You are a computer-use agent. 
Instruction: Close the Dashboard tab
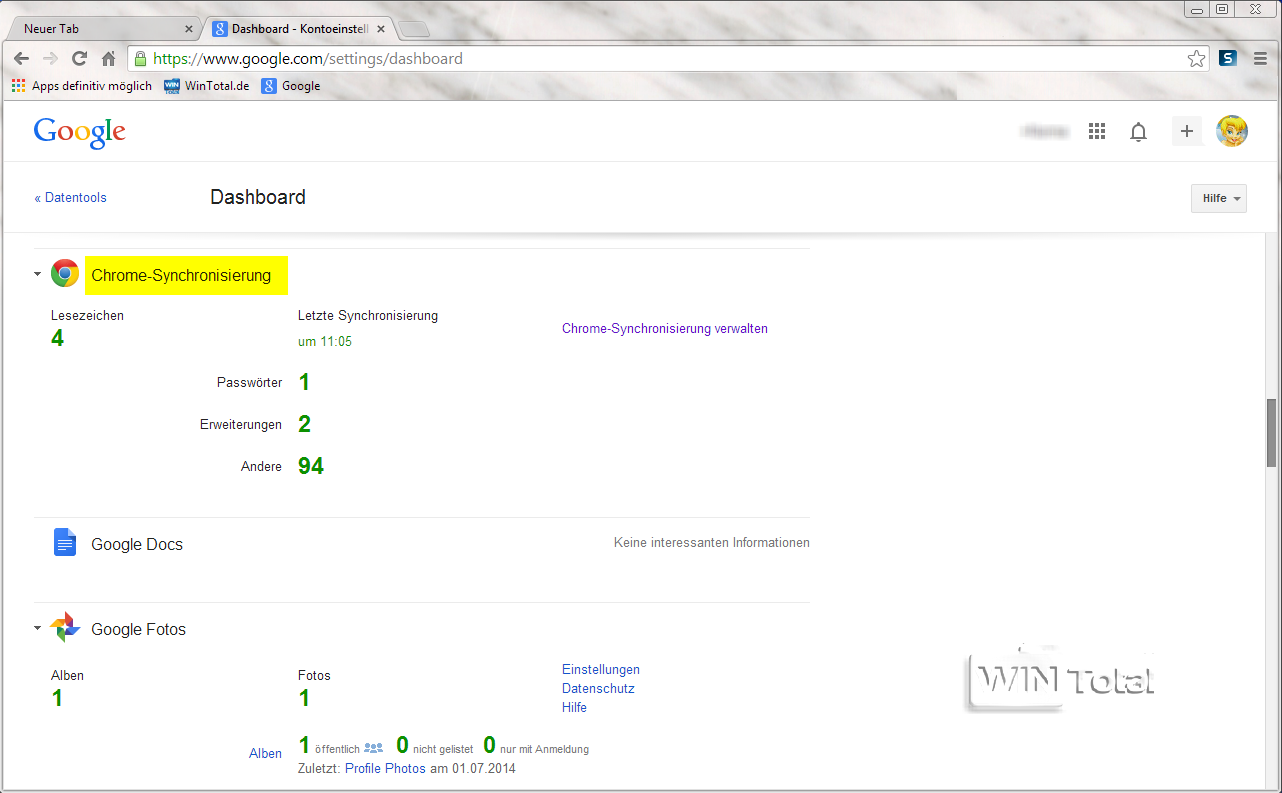380,29
